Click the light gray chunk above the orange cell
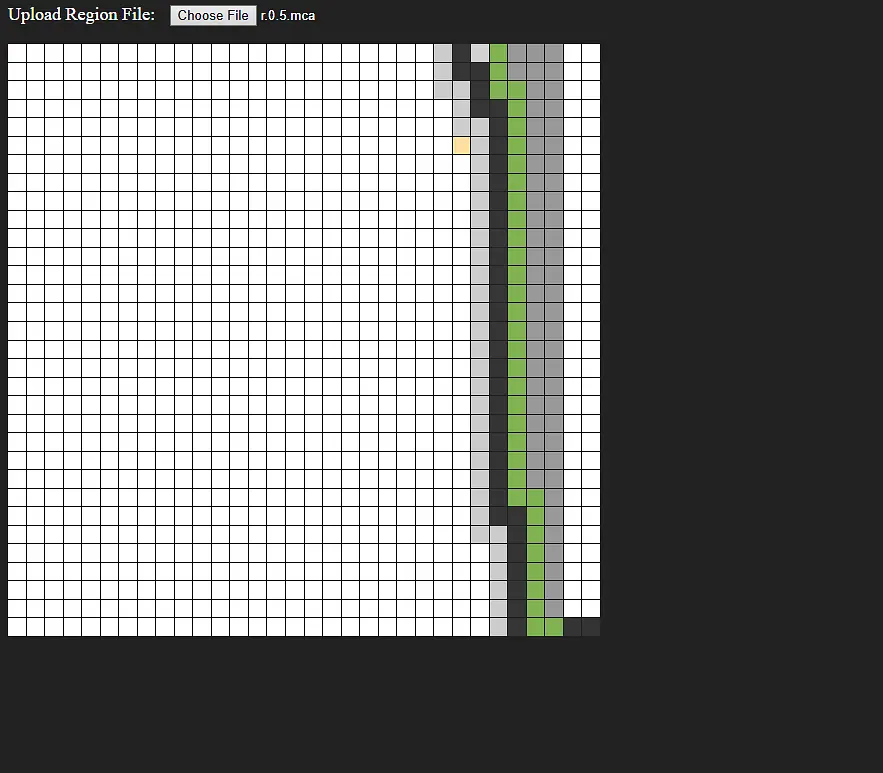 pyautogui.click(x=461, y=127)
